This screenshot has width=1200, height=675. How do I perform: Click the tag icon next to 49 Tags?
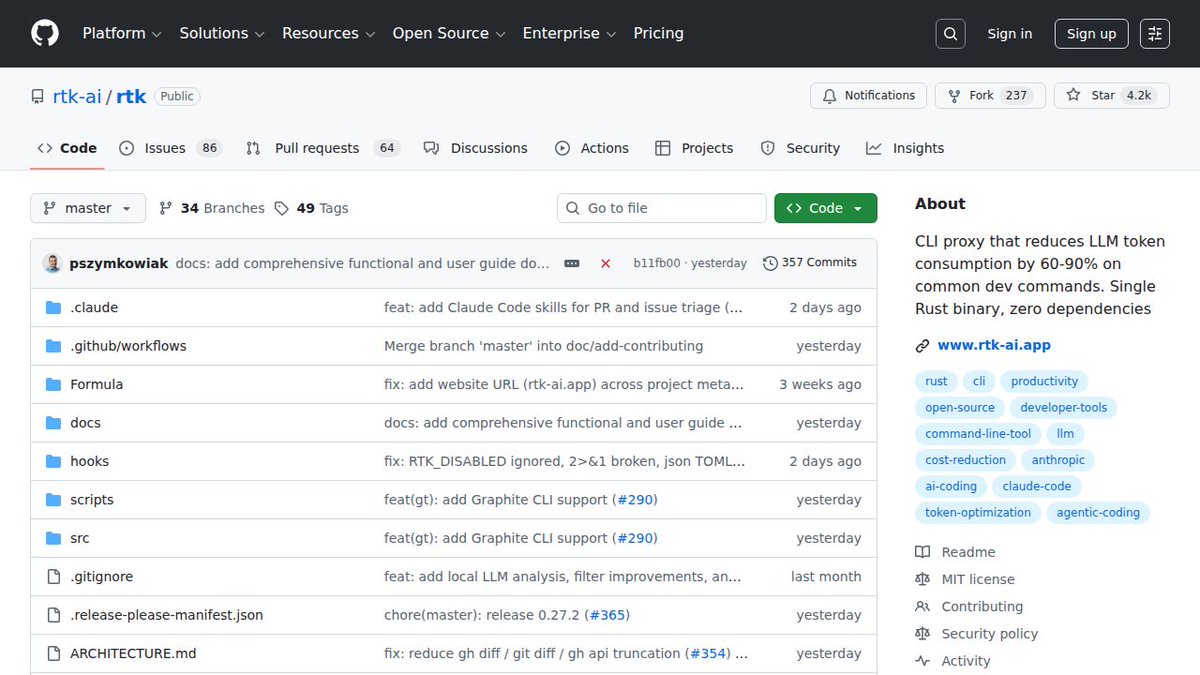pyautogui.click(x=282, y=208)
